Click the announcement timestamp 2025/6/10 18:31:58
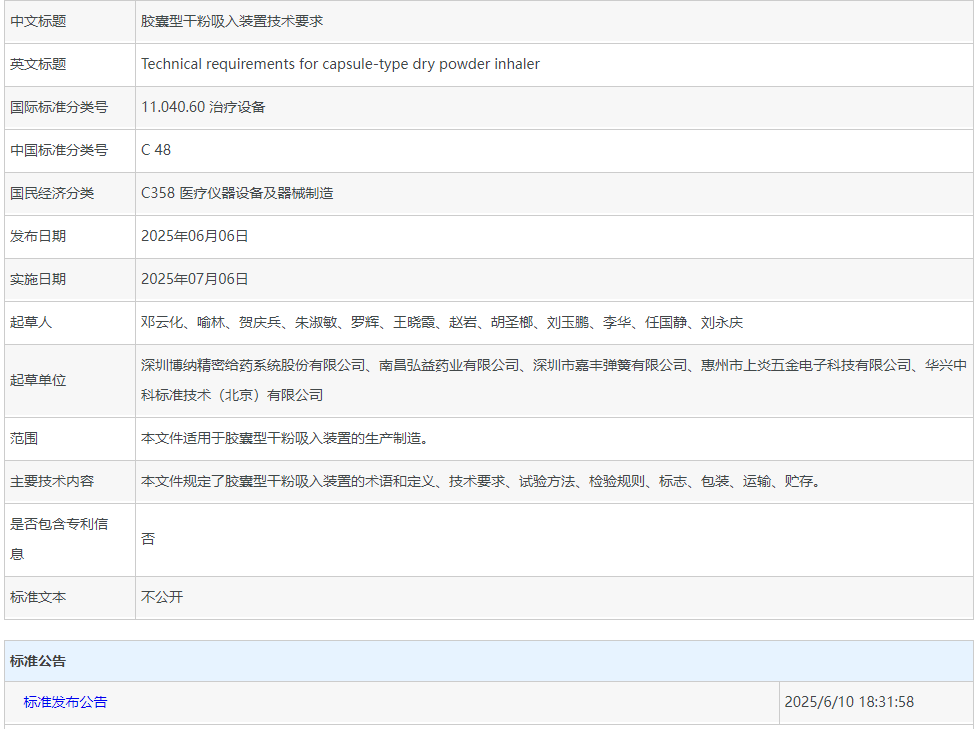The width and height of the screenshot is (979, 729). tap(849, 702)
